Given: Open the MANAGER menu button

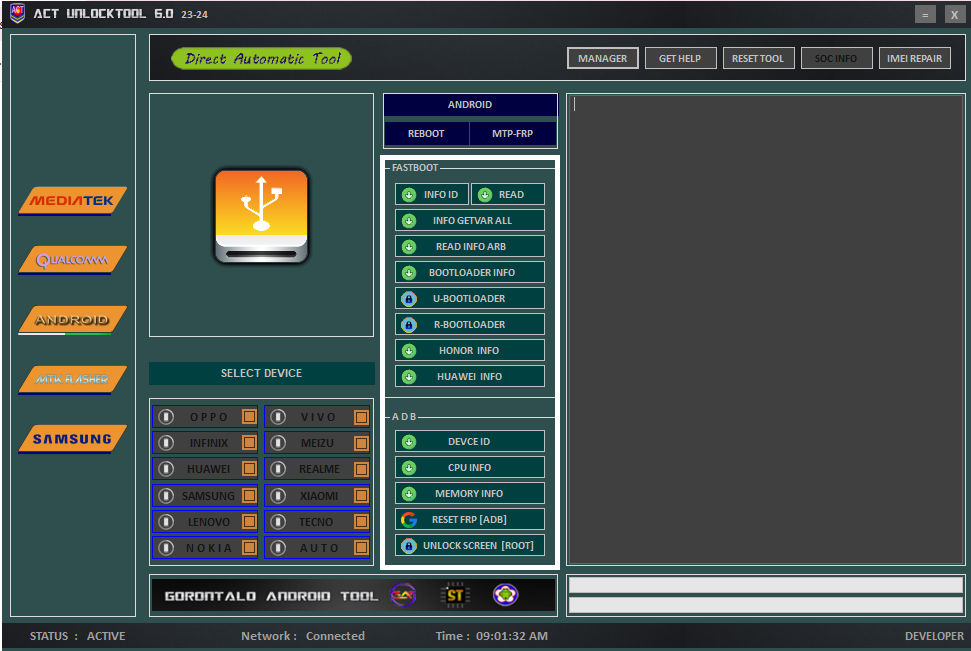Looking at the screenshot, I should 603,58.
